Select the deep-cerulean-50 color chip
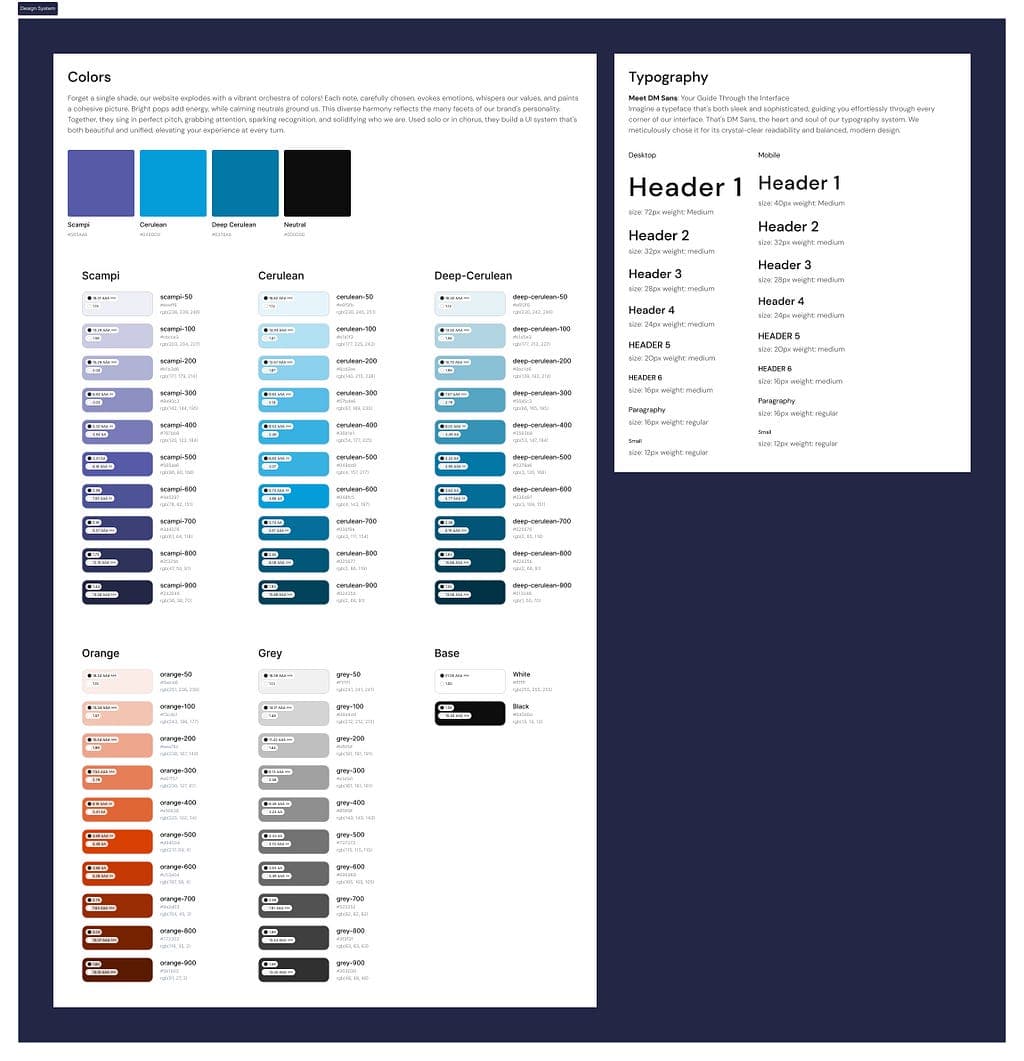 click(470, 304)
